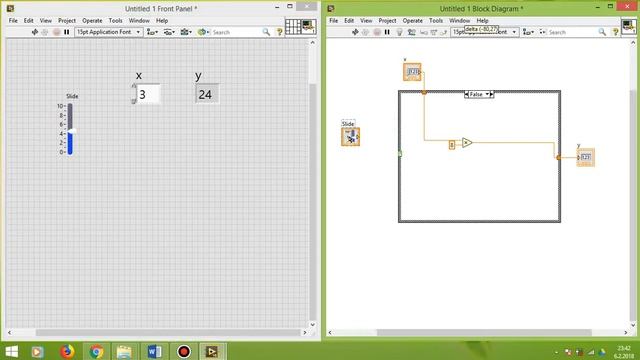Show Context Help from the Front Panel

[x=280, y=32]
